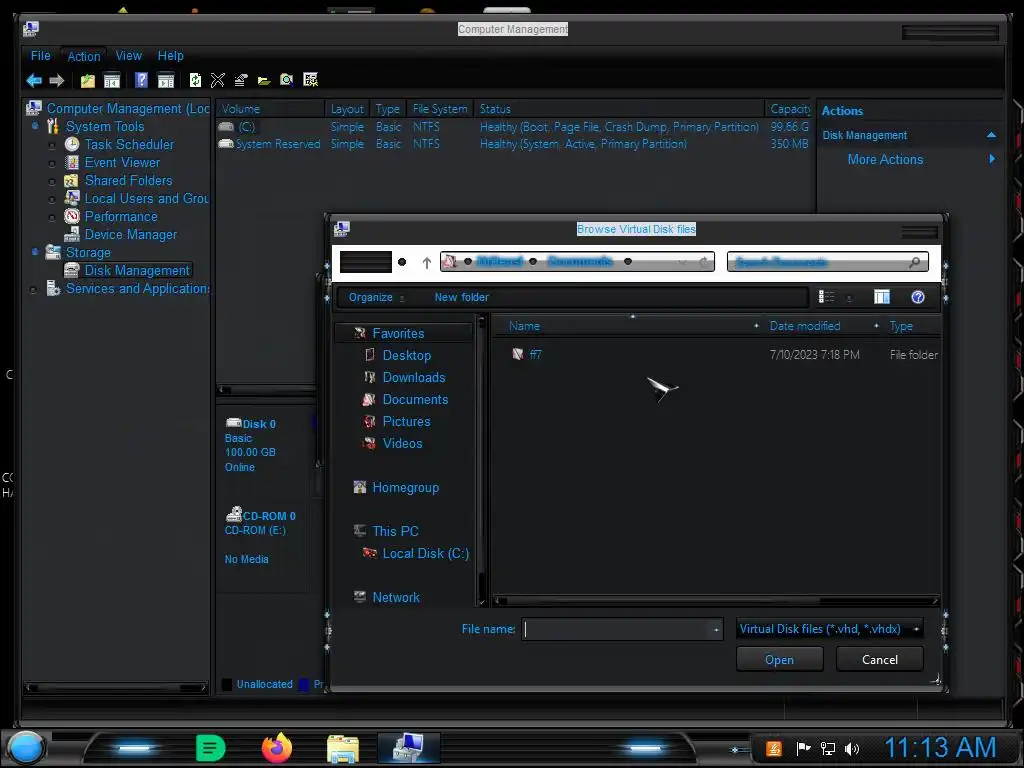This screenshot has width=1024, height=768.
Task: Select the System Reserved volume row
Action: [513, 144]
